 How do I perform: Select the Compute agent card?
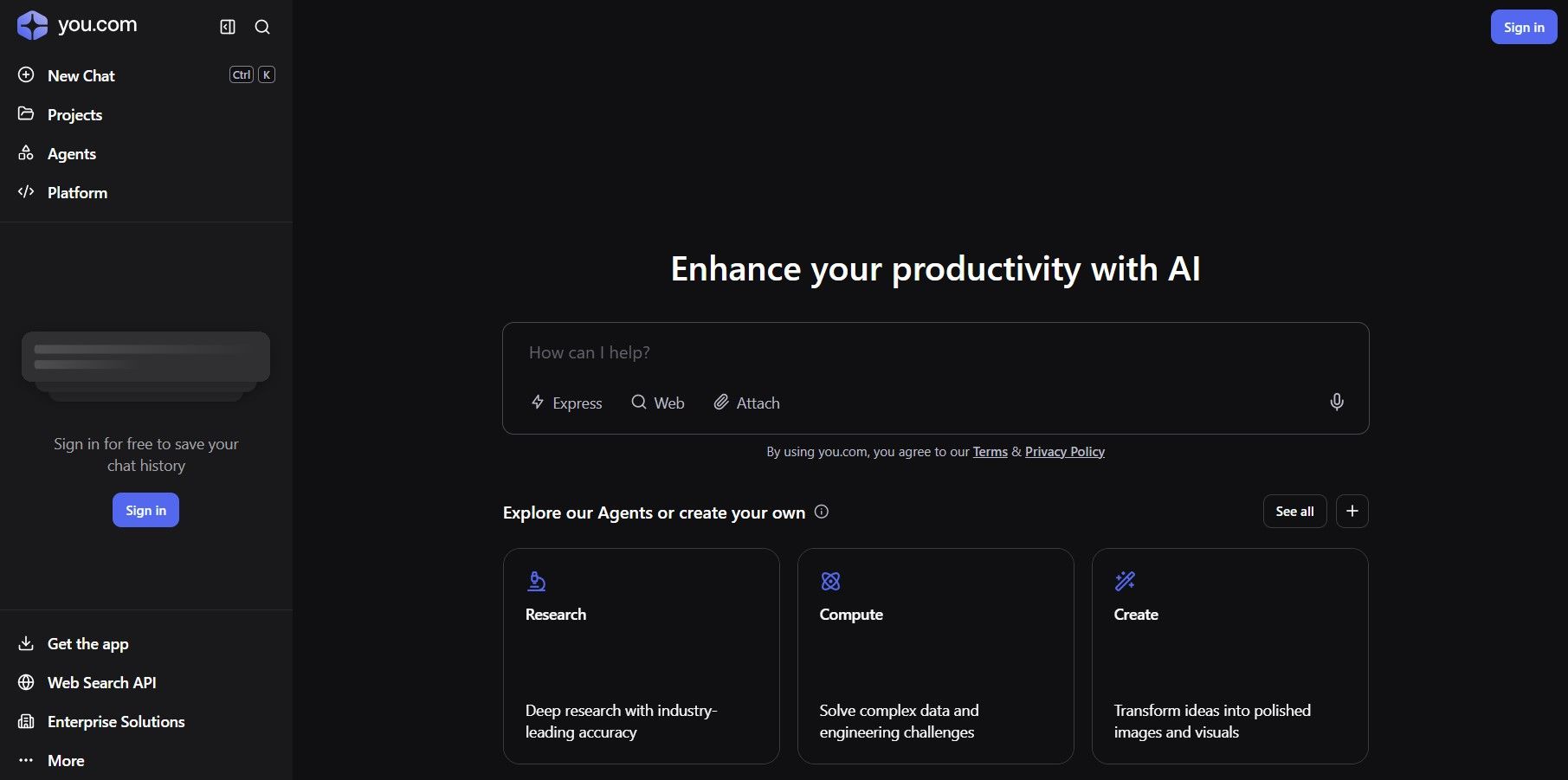(x=935, y=655)
